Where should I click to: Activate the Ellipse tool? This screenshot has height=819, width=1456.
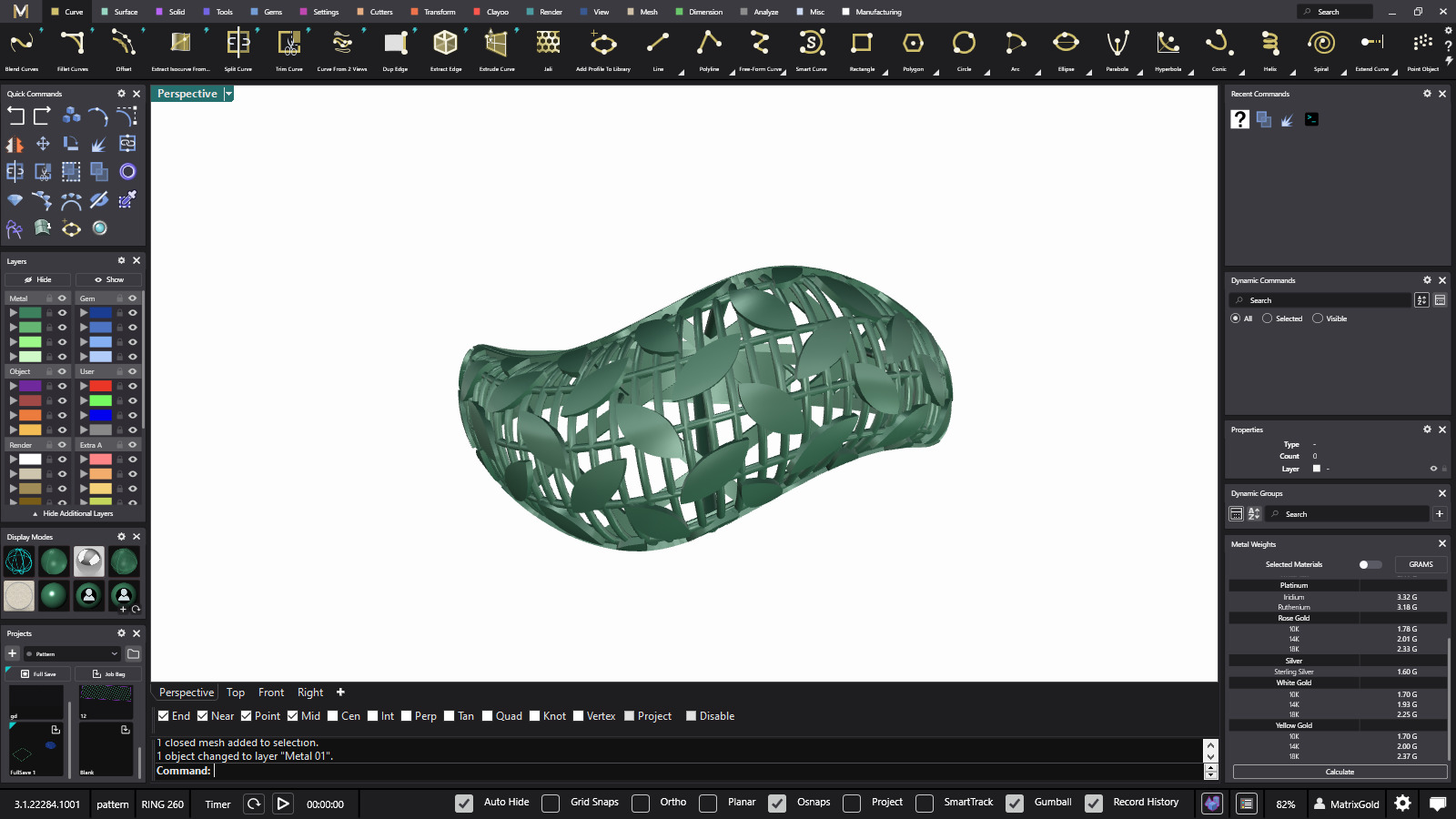point(1066,50)
